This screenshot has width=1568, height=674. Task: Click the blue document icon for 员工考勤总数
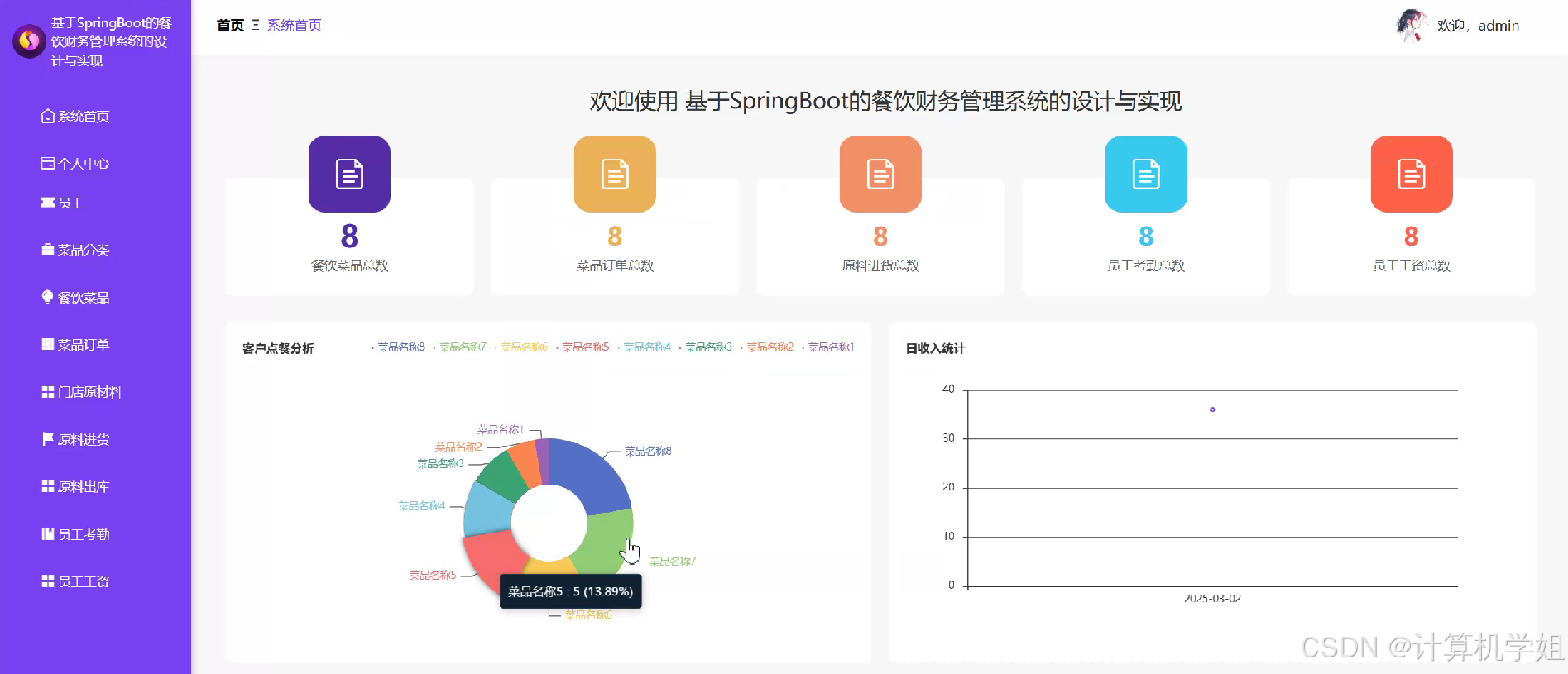coord(1146,174)
